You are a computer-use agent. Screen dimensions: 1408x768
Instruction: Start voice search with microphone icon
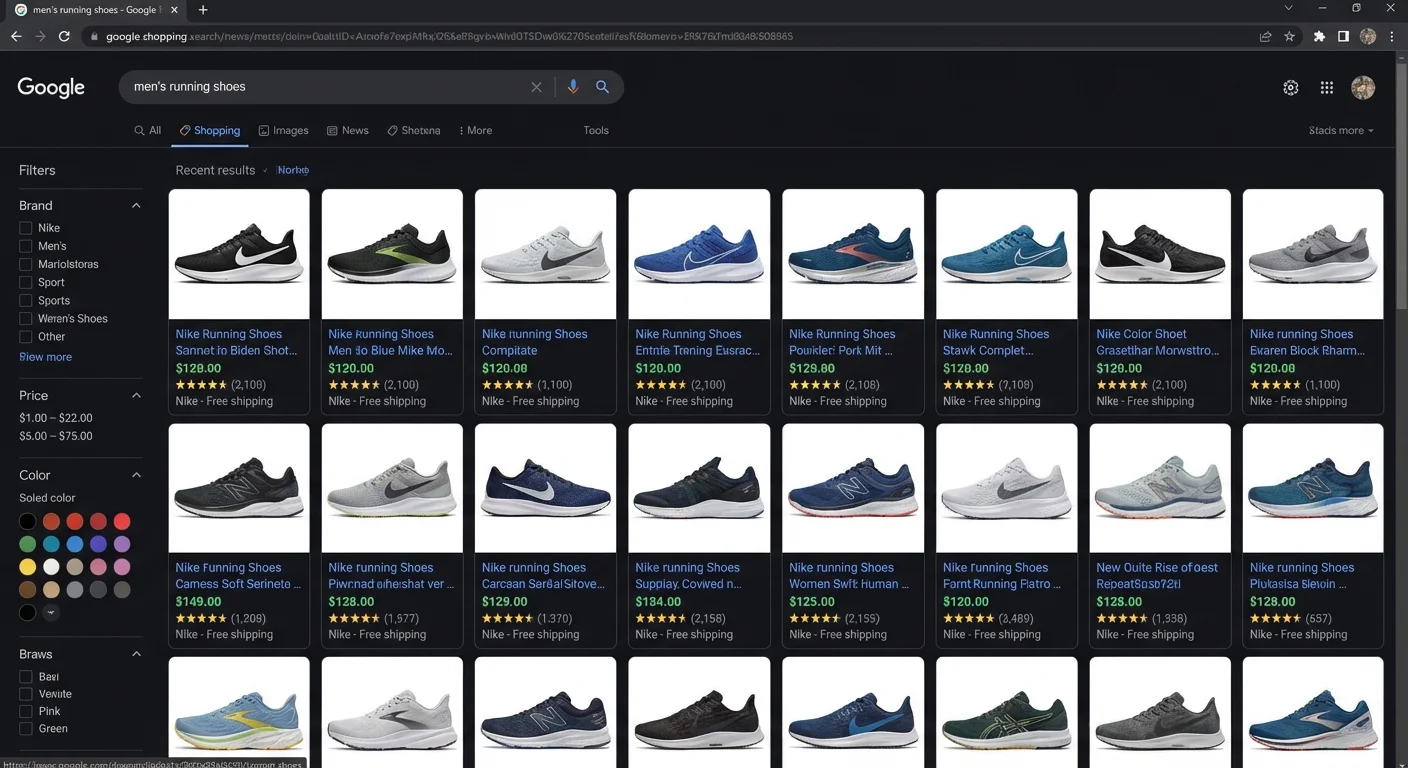pos(572,87)
